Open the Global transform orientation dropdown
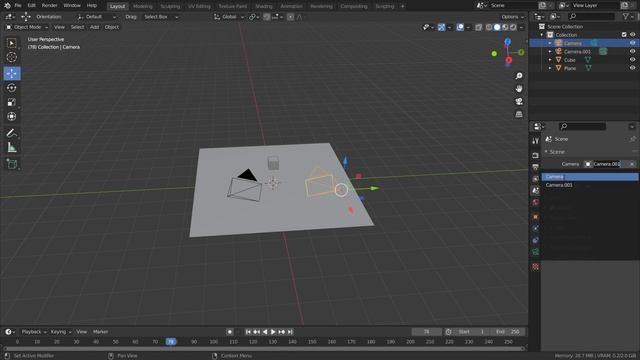 (x=229, y=17)
